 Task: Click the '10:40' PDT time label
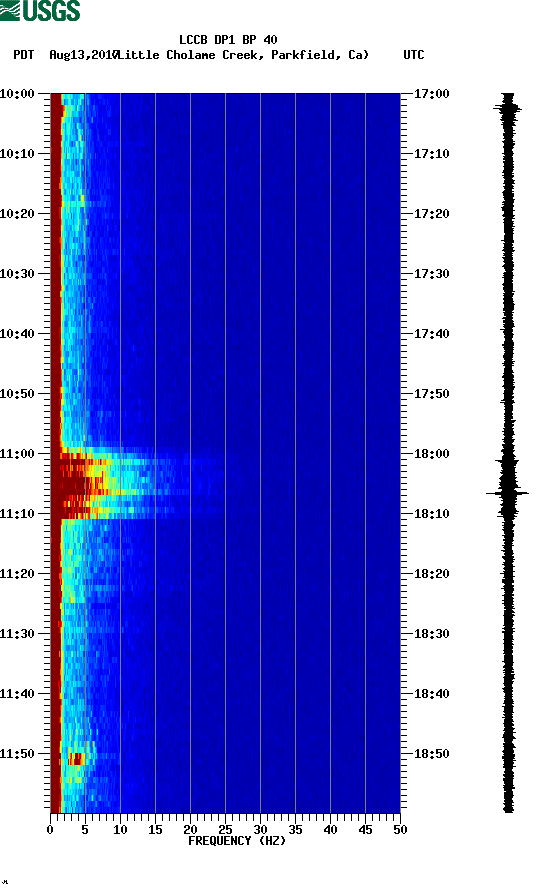click(x=17, y=334)
